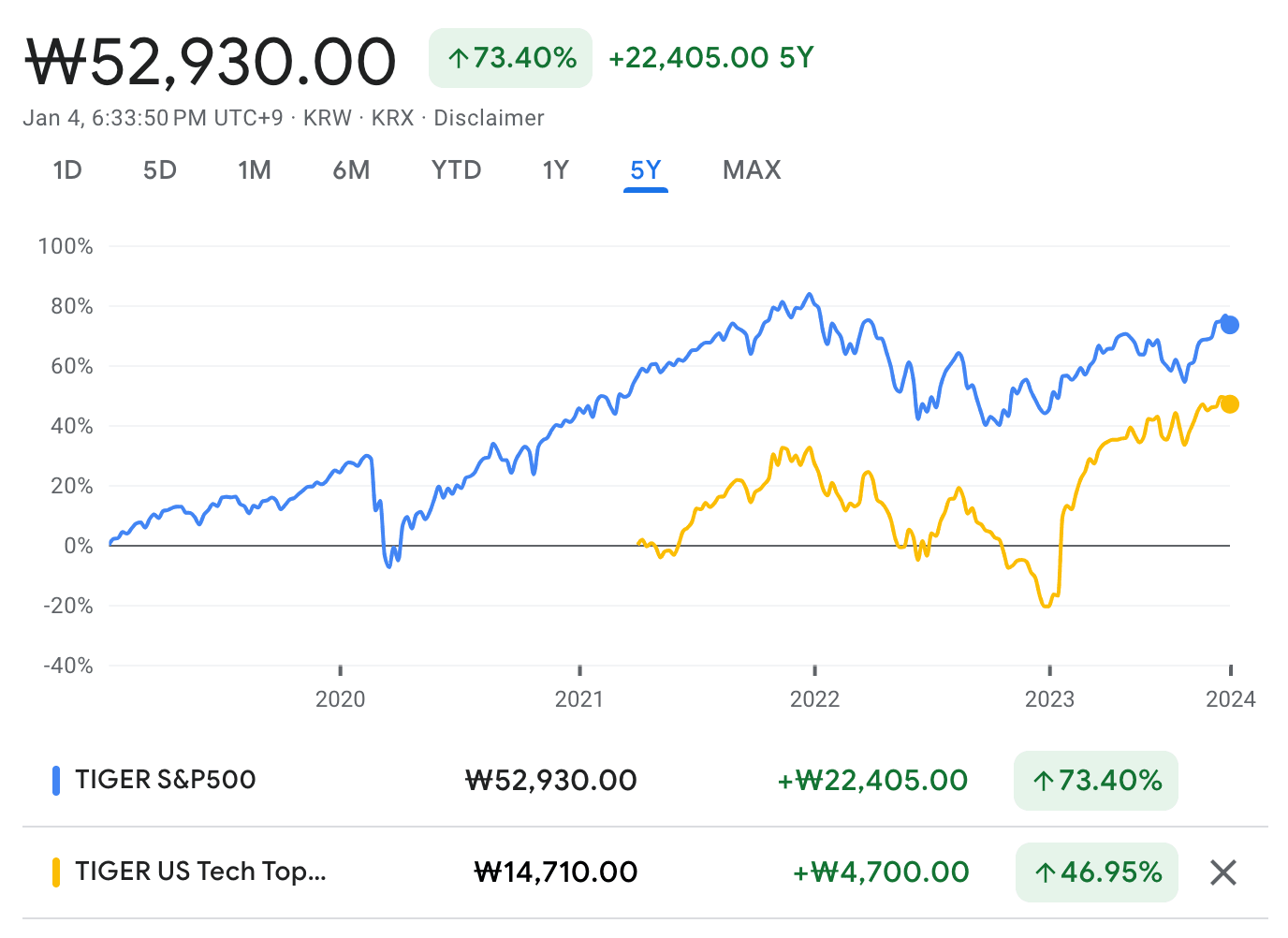Open the TIGER US Tech Top row
Screen dimensions: 1288x938
[200, 872]
